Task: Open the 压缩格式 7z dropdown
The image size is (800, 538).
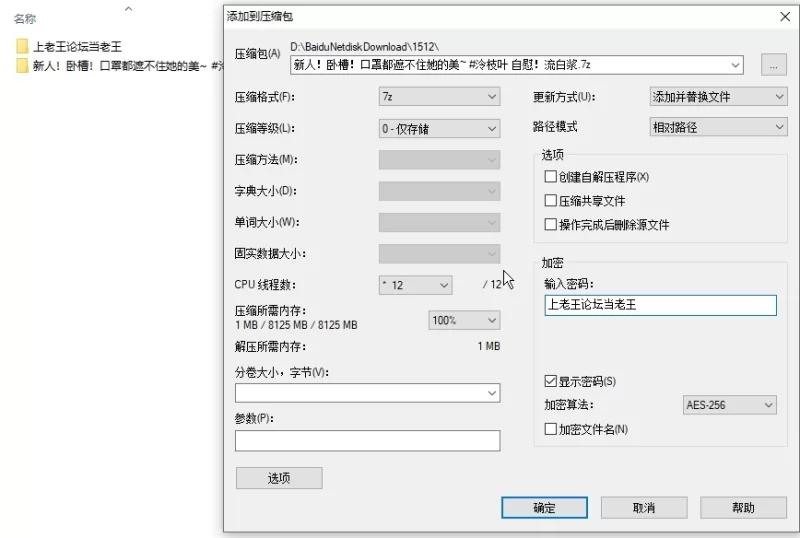Action: pyautogui.click(x=439, y=96)
